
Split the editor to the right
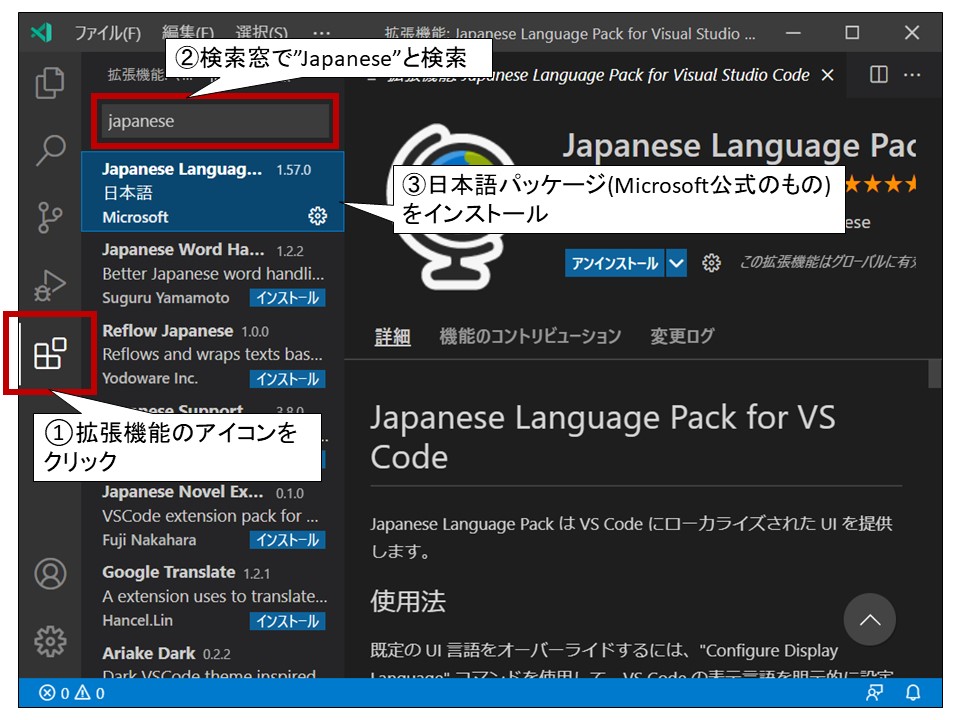[879, 75]
